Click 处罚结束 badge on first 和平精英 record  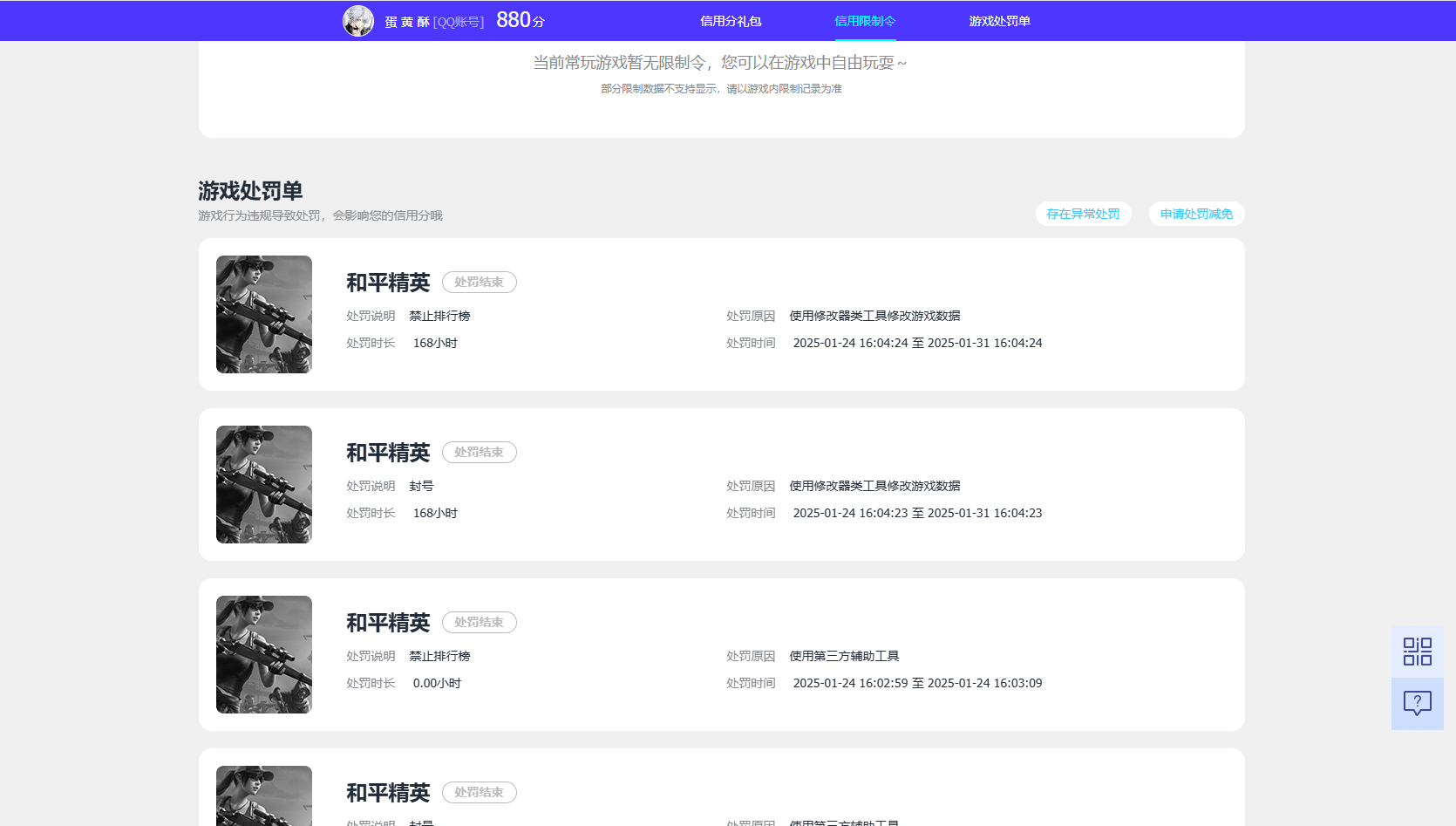tap(479, 282)
